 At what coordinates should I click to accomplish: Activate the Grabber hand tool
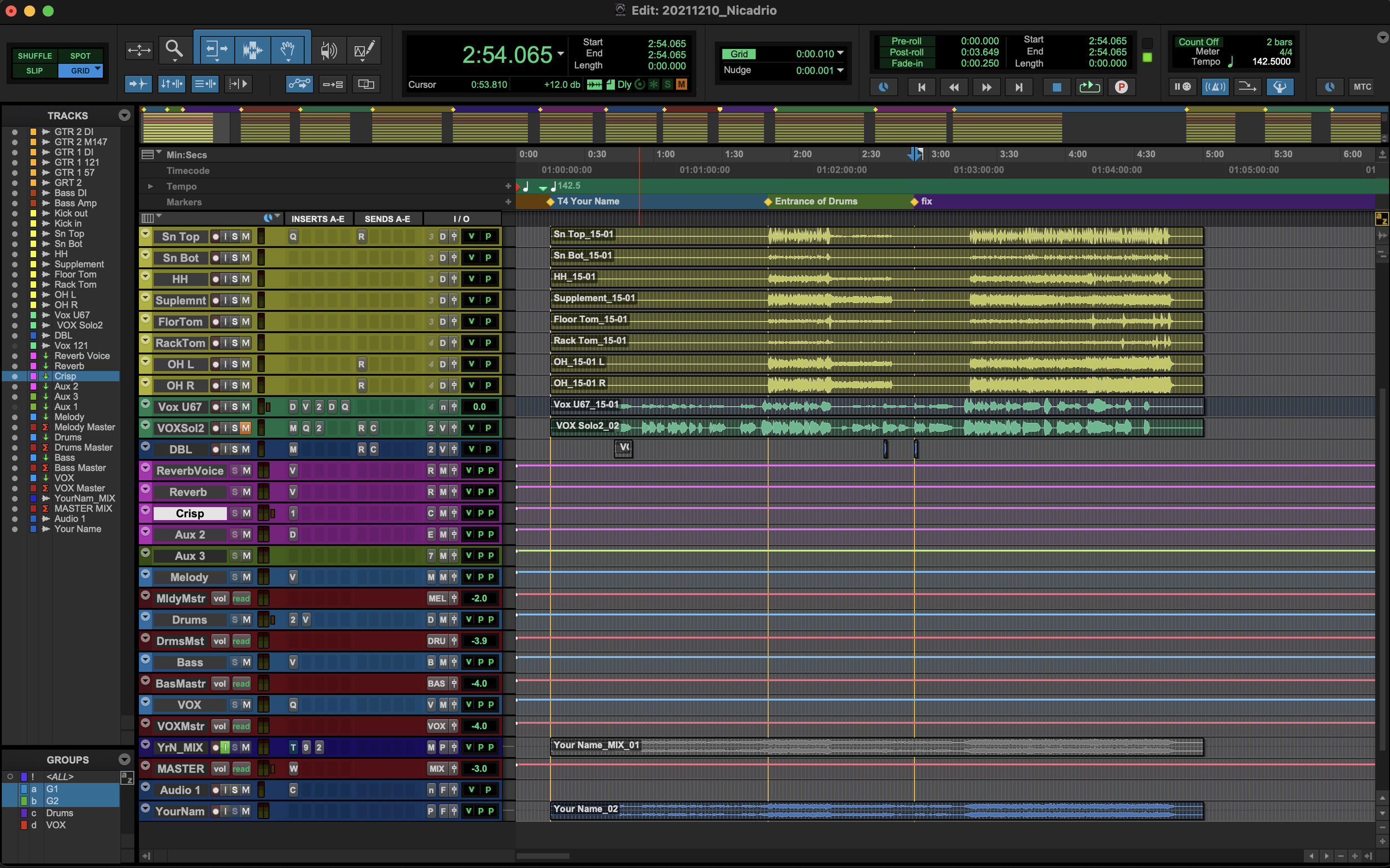point(289,49)
